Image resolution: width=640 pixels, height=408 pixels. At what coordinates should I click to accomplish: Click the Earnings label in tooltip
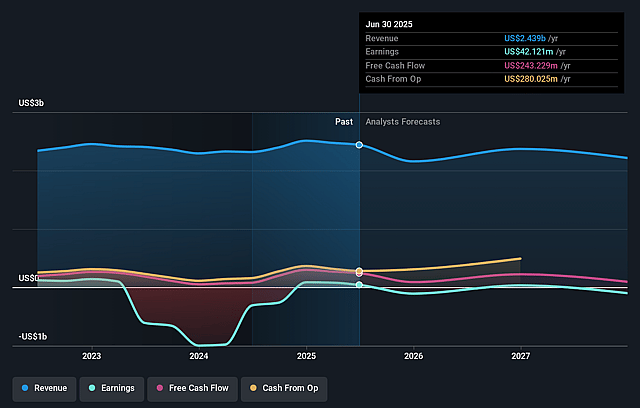(382, 52)
